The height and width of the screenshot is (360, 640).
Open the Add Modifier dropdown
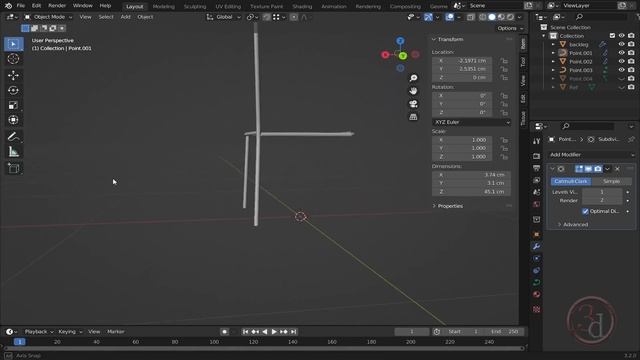click(591, 155)
